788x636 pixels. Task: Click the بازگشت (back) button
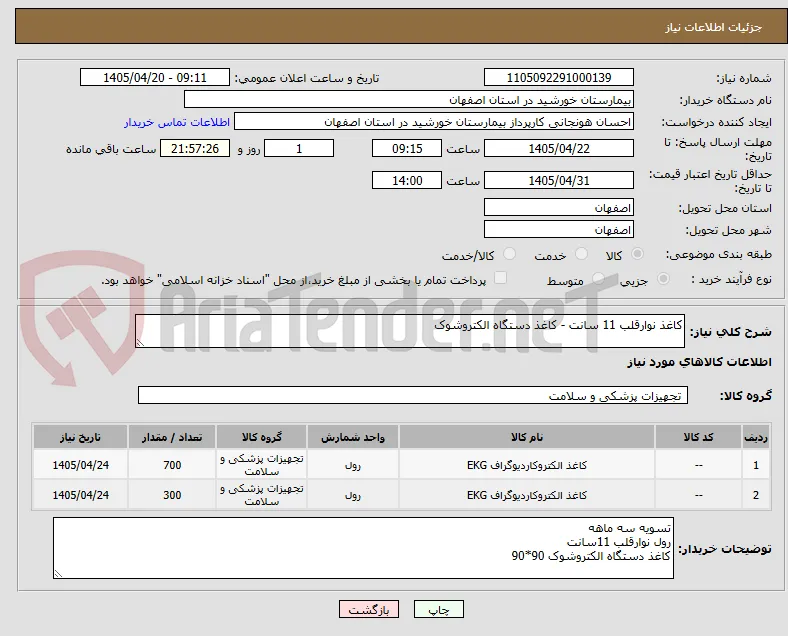(368, 609)
